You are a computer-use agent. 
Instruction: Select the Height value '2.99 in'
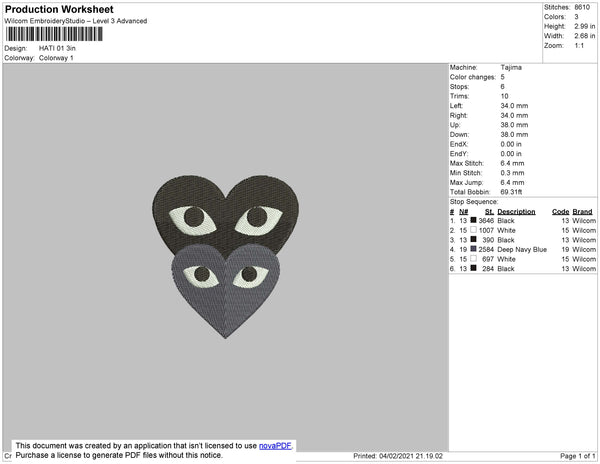coord(585,26)
